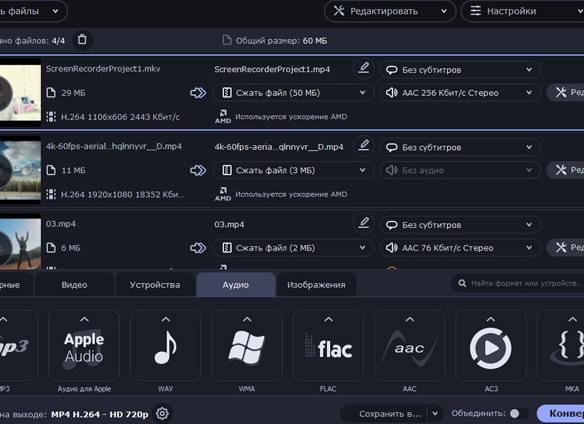The width and height of the screenshot is (584, 424).
Task: Click the Сохранить в... button
Action: (385, 414)
